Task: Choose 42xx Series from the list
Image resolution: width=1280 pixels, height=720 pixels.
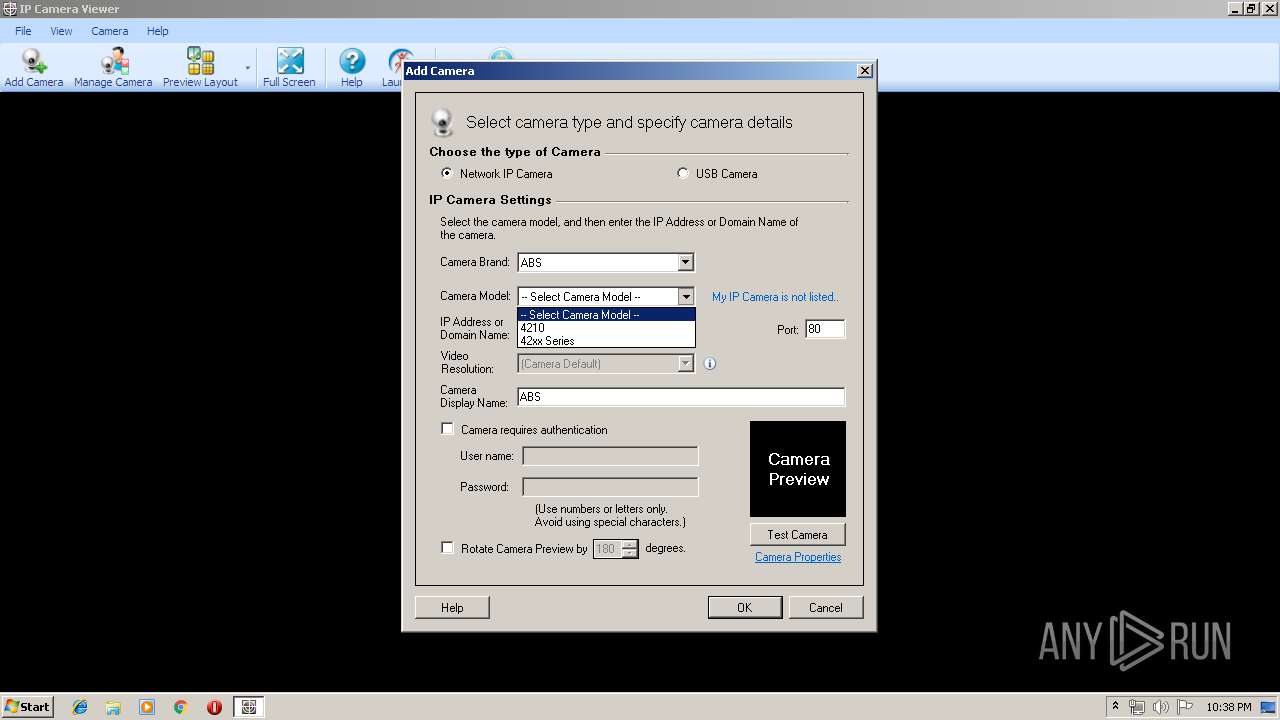Action: [x=606, y=341]
